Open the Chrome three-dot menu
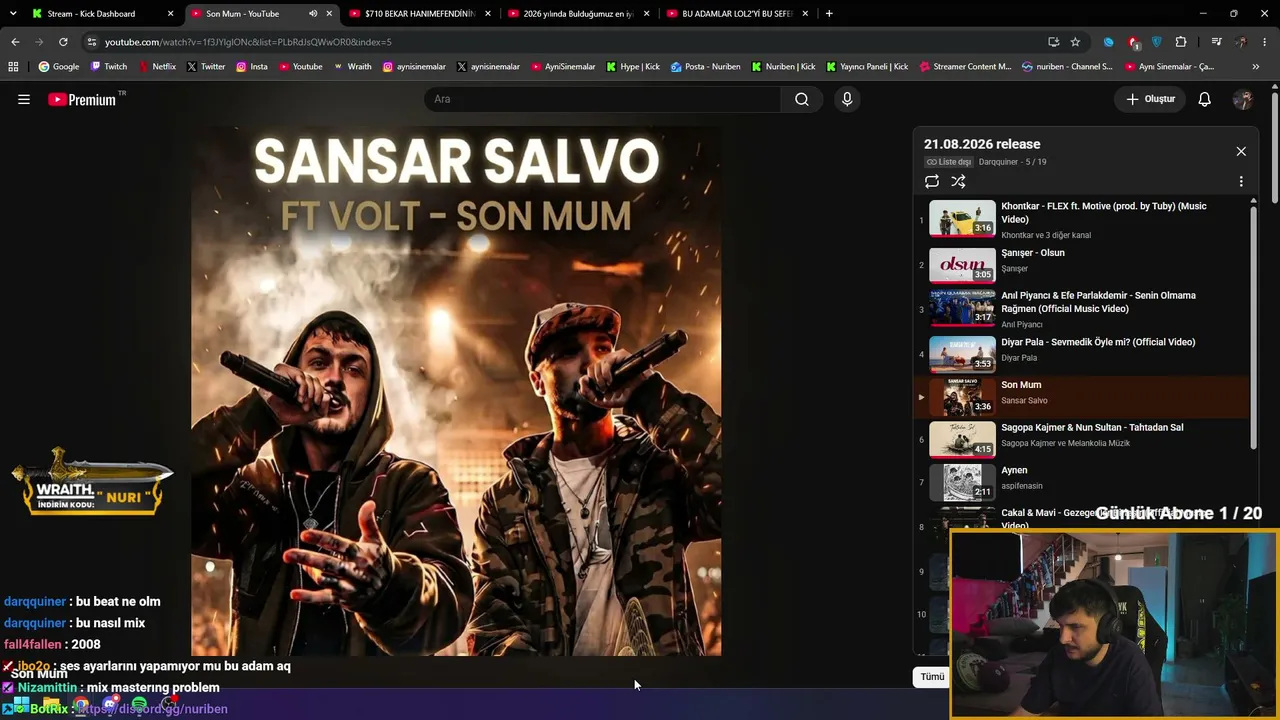Screen dimensions: 1280x720 coord(1265,42)
